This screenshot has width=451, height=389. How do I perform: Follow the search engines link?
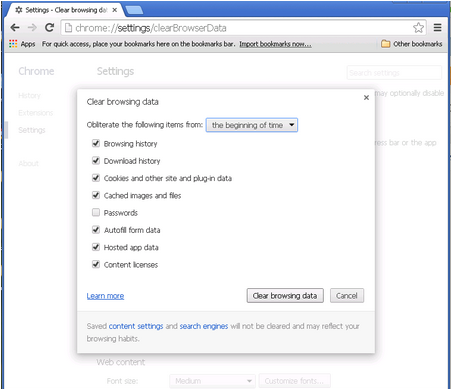[x=204, y=326]
